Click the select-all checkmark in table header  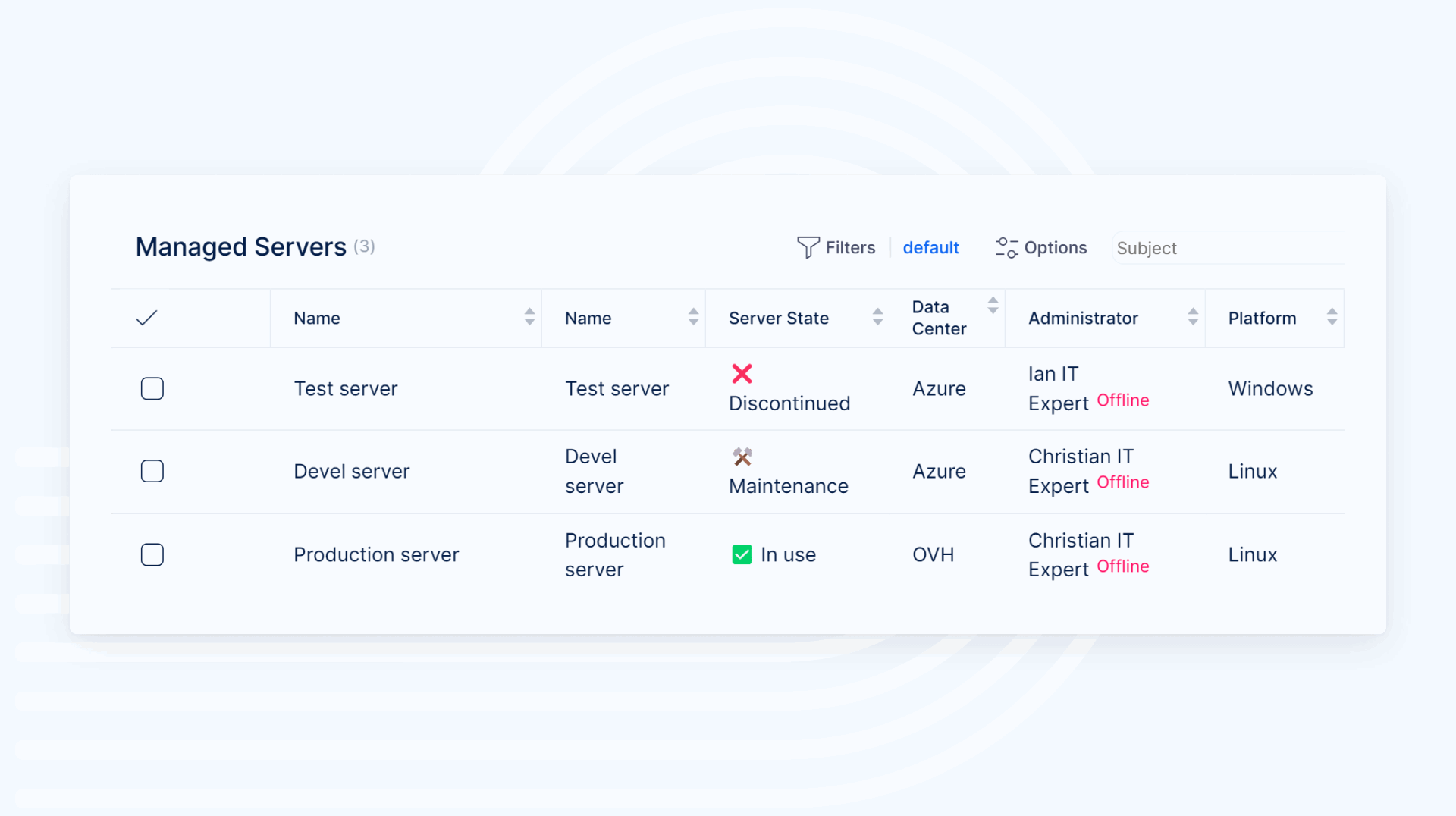pyautogui.click(x=146, y=318)
